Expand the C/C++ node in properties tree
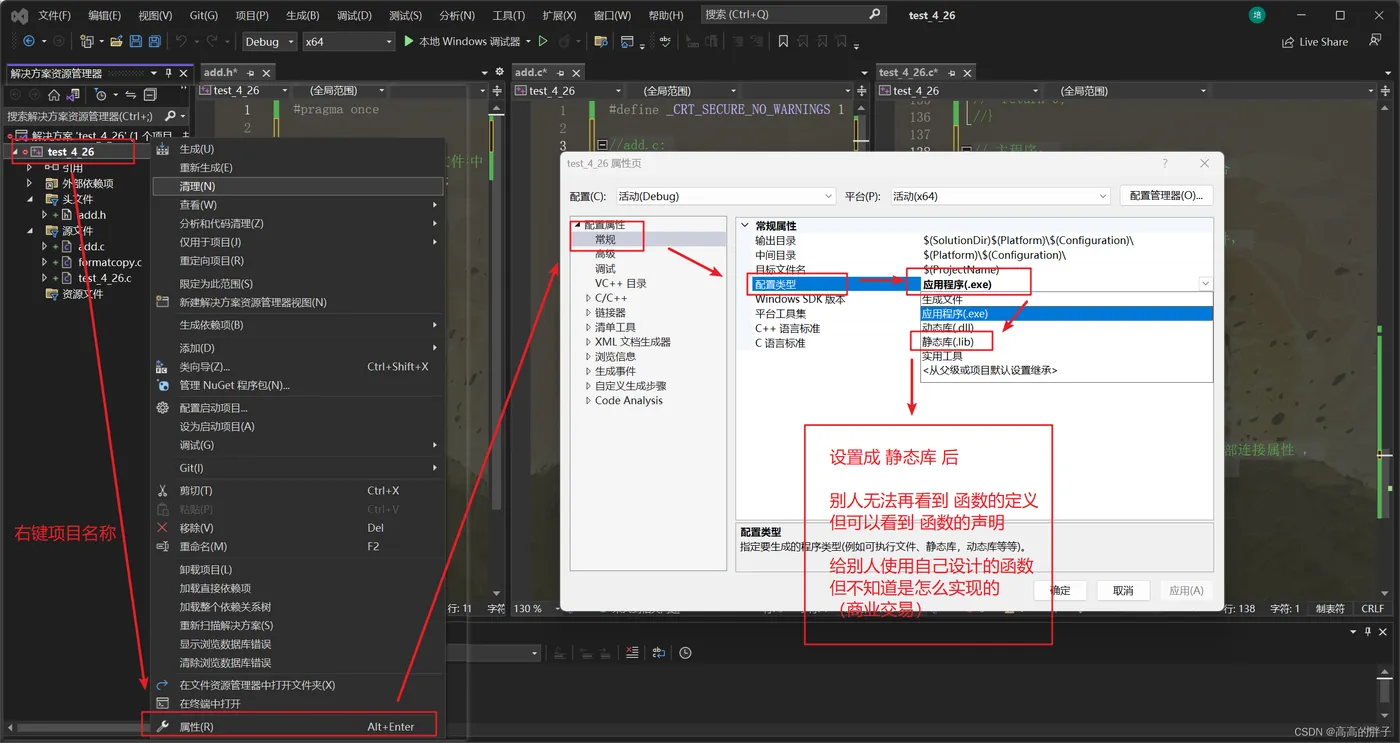Image resolution: width=1400 pixels, height=743 pixels. (588, 298)
